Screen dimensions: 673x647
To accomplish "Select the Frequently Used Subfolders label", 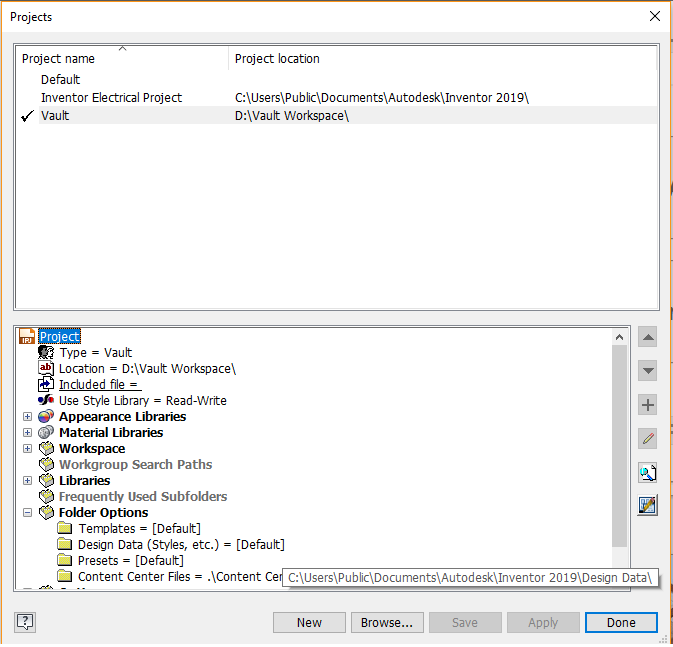I will [143, 497].
